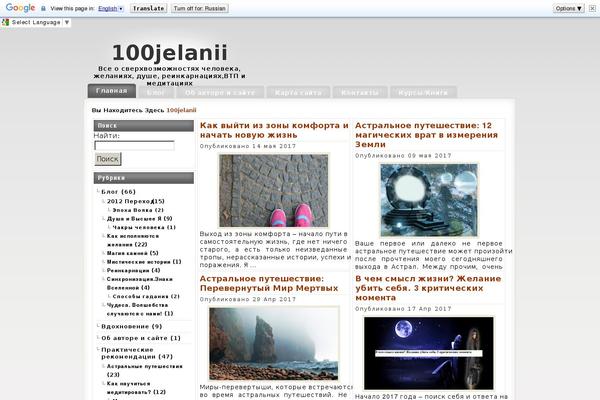Click the Translate button
This screenshot has height=400, width=600.
tap(148, 8)
